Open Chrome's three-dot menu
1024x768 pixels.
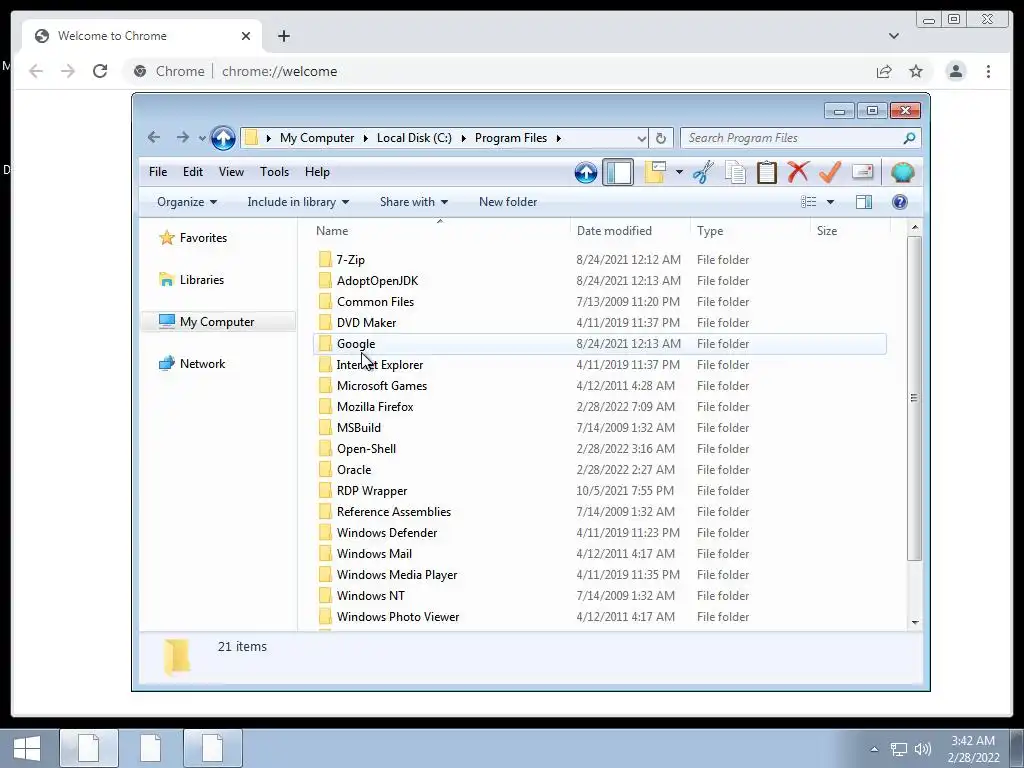point(988,71)
